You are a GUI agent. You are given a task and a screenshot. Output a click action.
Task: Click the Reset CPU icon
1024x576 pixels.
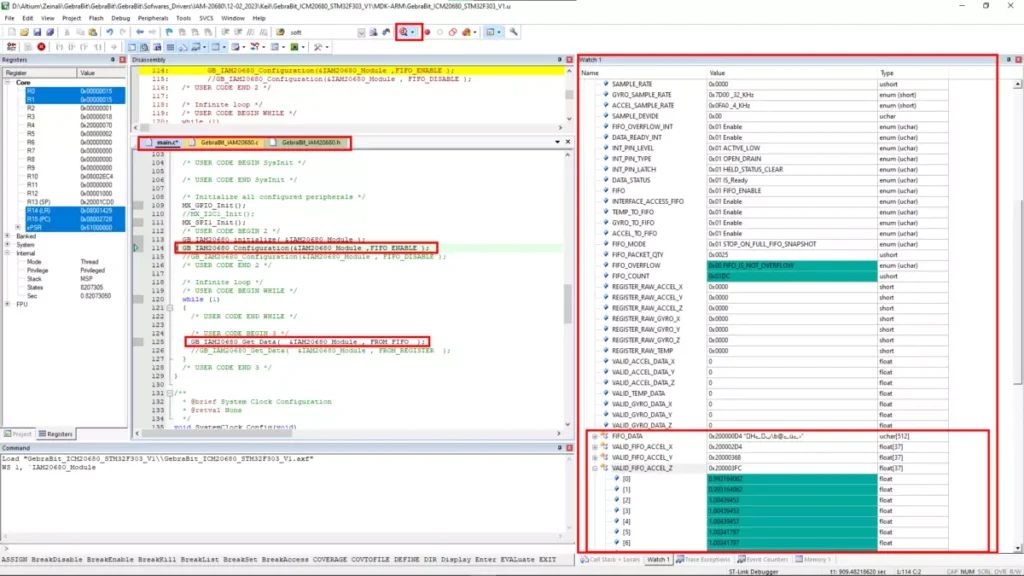coord(11,46)
